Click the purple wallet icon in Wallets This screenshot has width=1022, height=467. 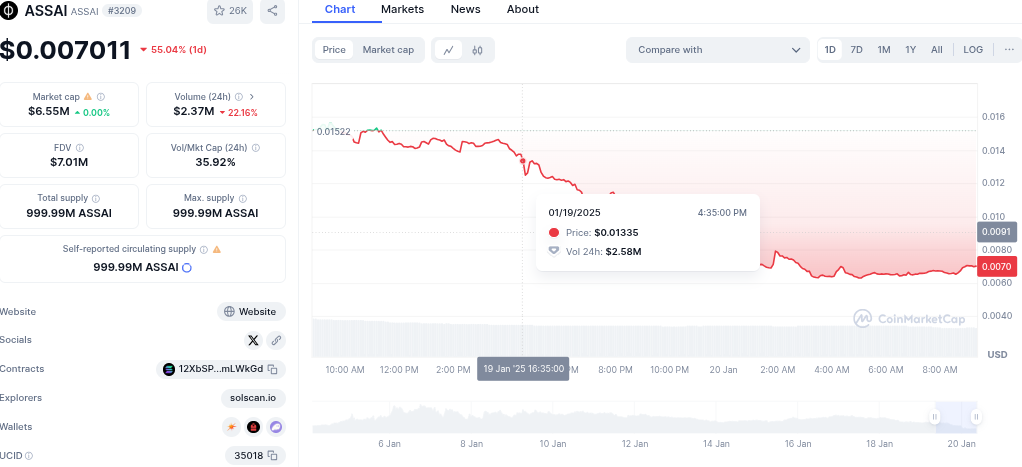tap(276, 427)
